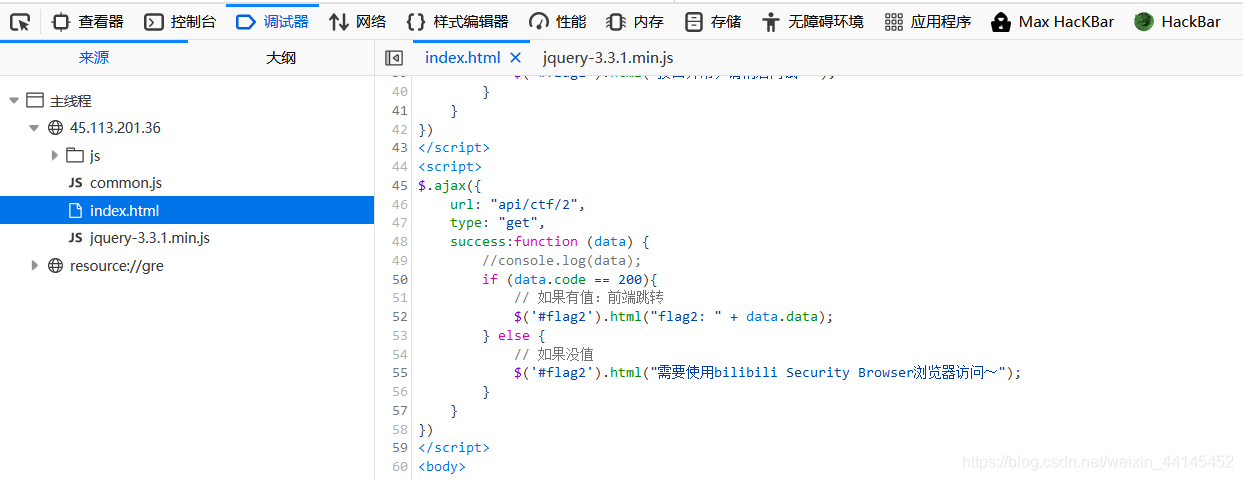Open the 应用程序 application tab
The height and width of the screenshot is (480, 1243).
click(x=928, y=21)
